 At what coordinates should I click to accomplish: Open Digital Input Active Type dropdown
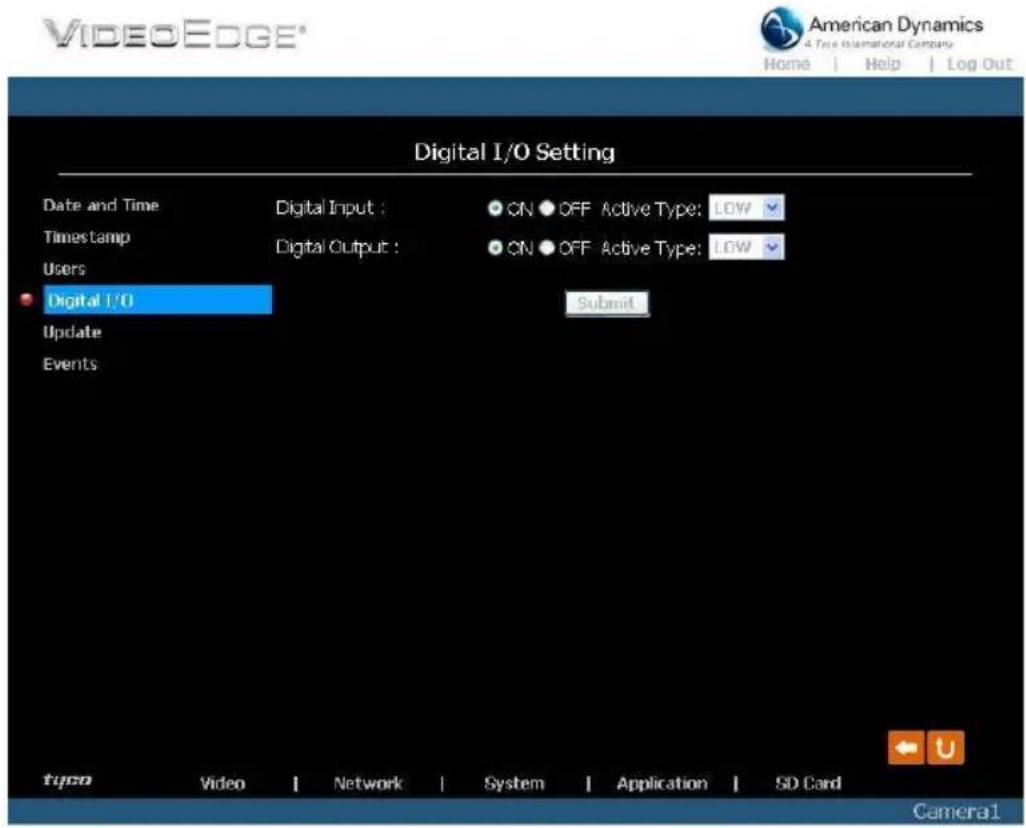[746, 208]
